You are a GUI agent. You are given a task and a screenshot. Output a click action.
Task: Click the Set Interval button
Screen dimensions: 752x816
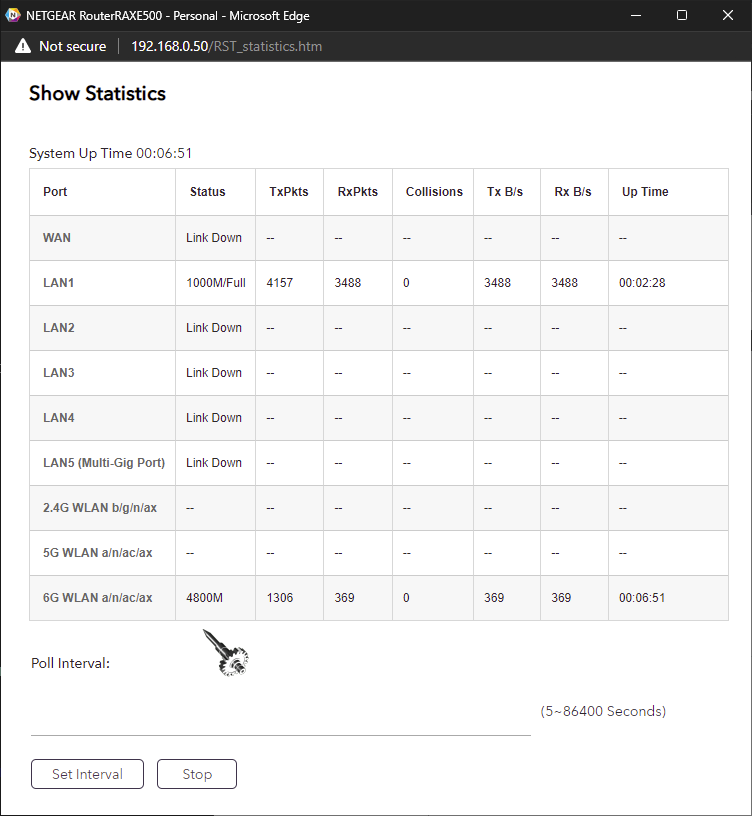coord(87,774)
